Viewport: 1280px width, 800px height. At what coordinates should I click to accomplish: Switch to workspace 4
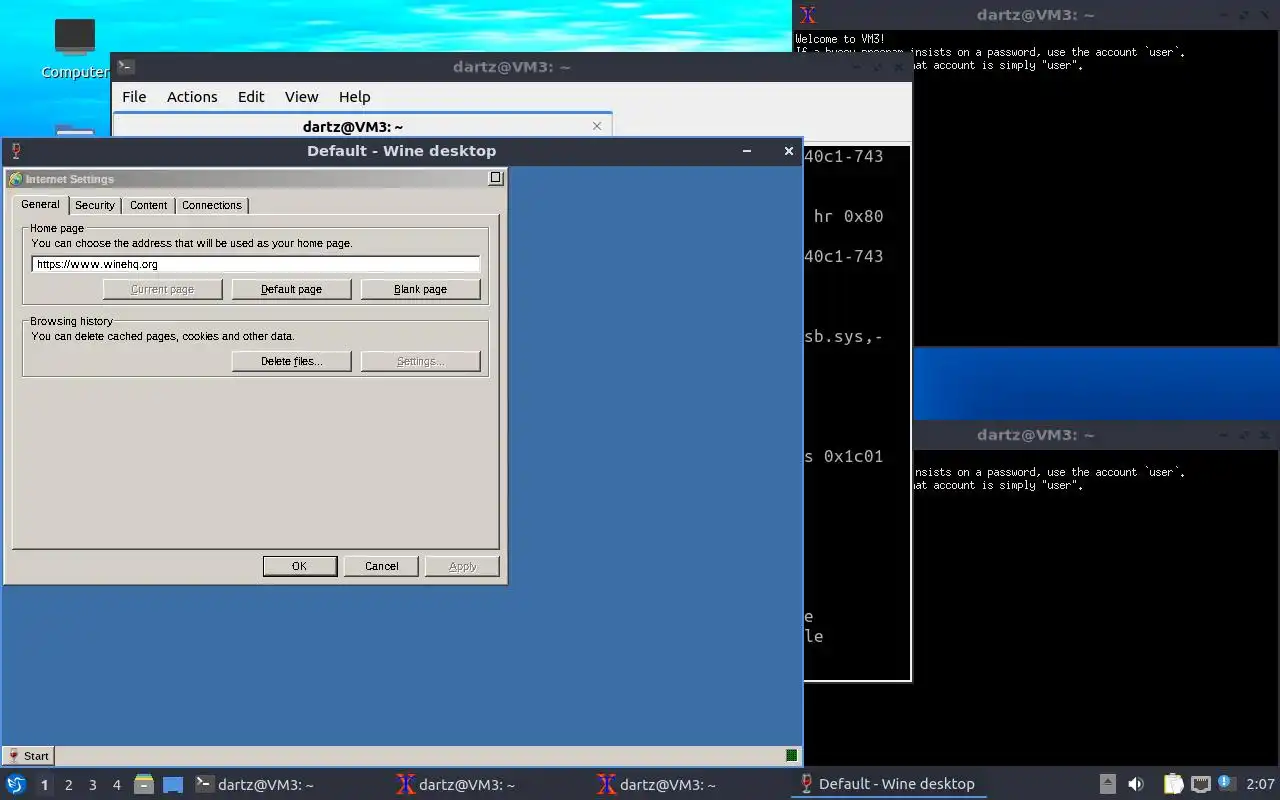point(116,785)
